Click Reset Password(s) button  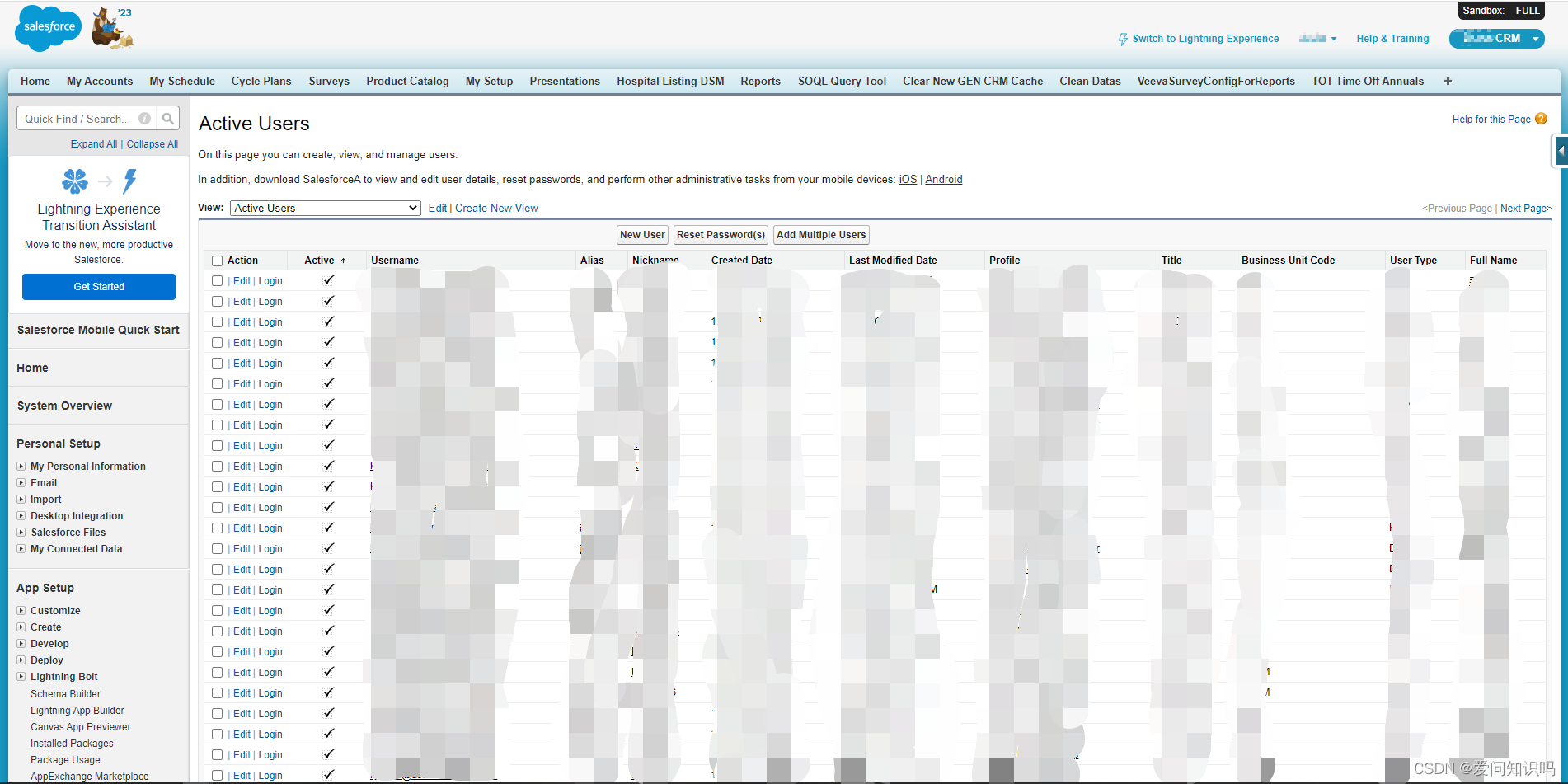point(721,235)
